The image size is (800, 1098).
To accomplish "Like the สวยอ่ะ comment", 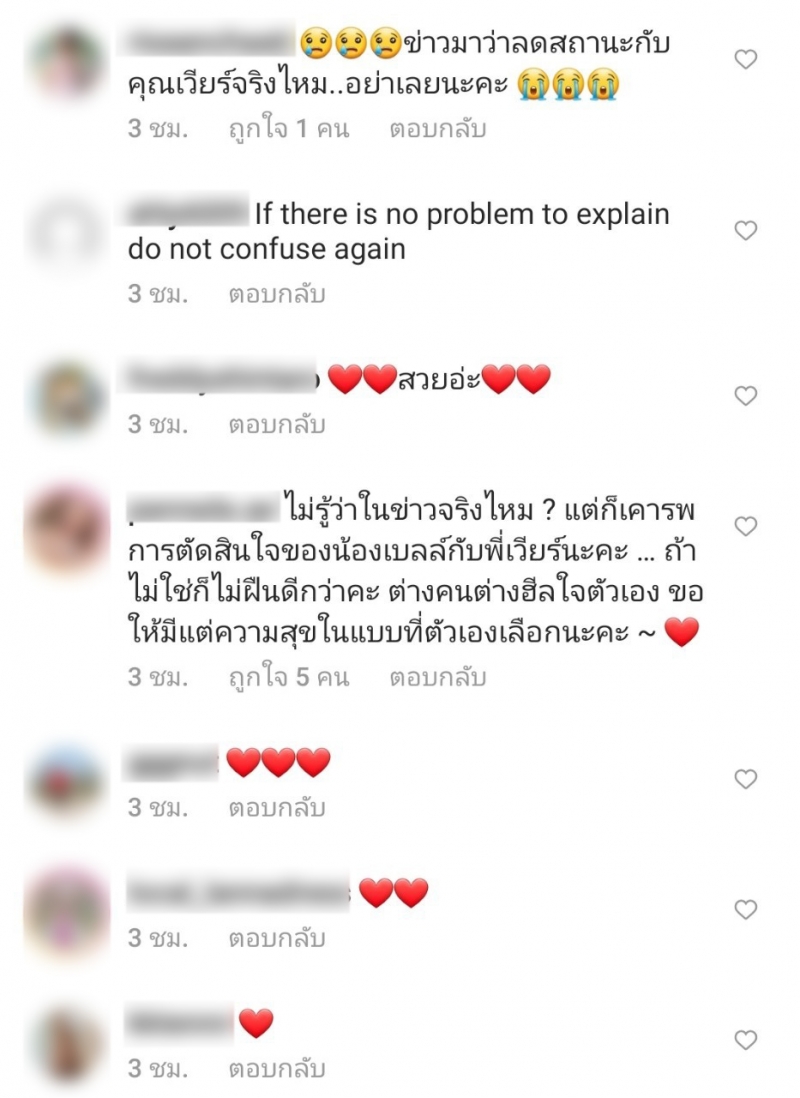I will tap(745, 396).
